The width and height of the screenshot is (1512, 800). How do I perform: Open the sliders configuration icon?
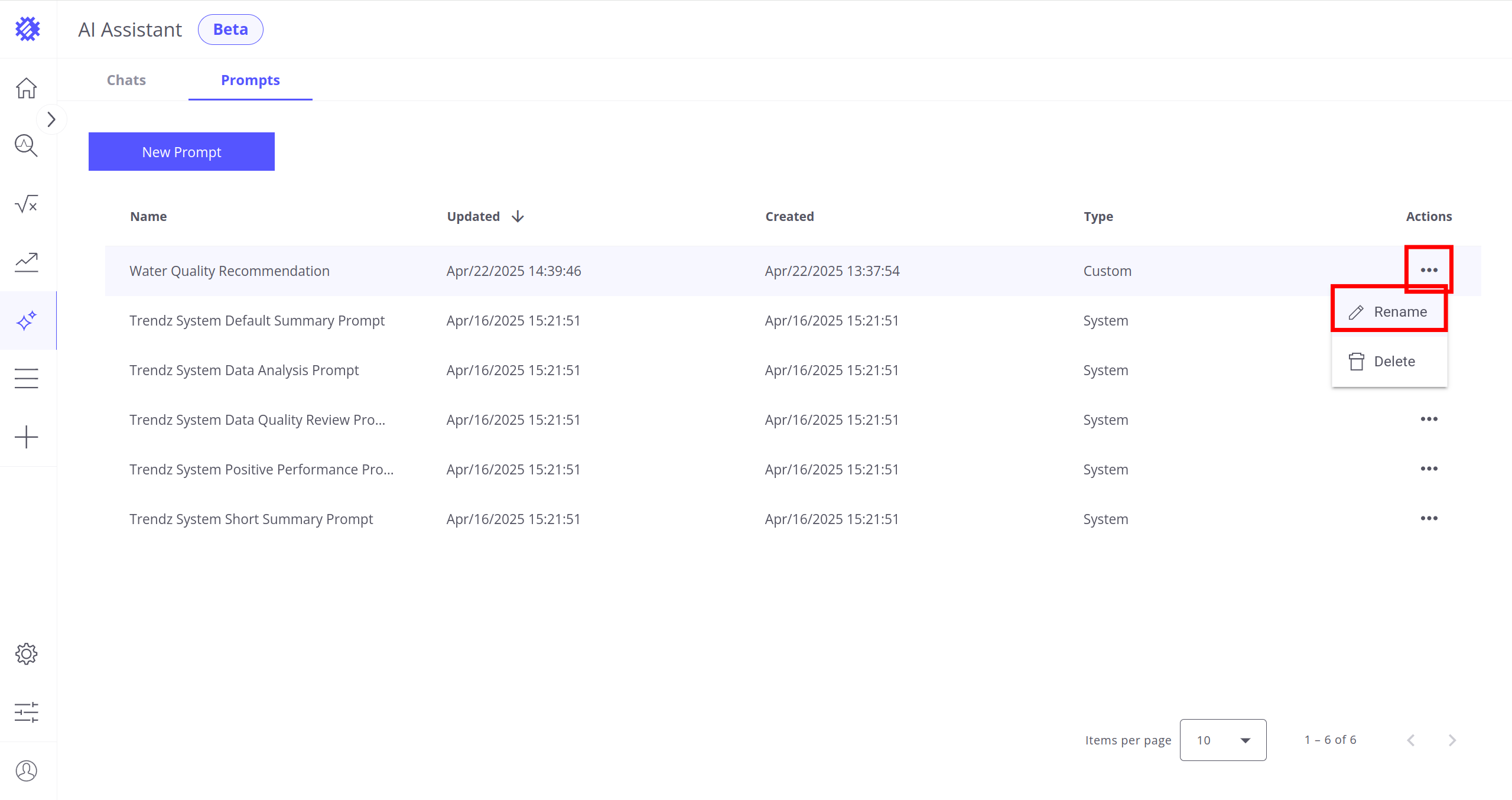26,712
